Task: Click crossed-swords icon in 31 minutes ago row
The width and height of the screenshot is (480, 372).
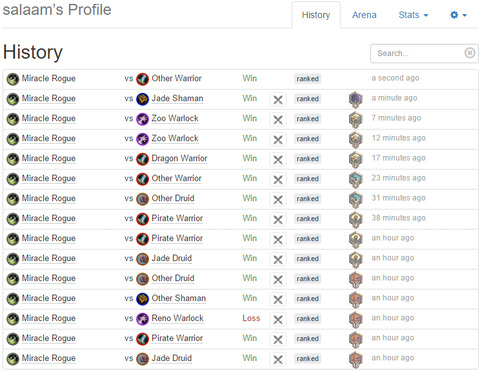Action: point(278,199)
